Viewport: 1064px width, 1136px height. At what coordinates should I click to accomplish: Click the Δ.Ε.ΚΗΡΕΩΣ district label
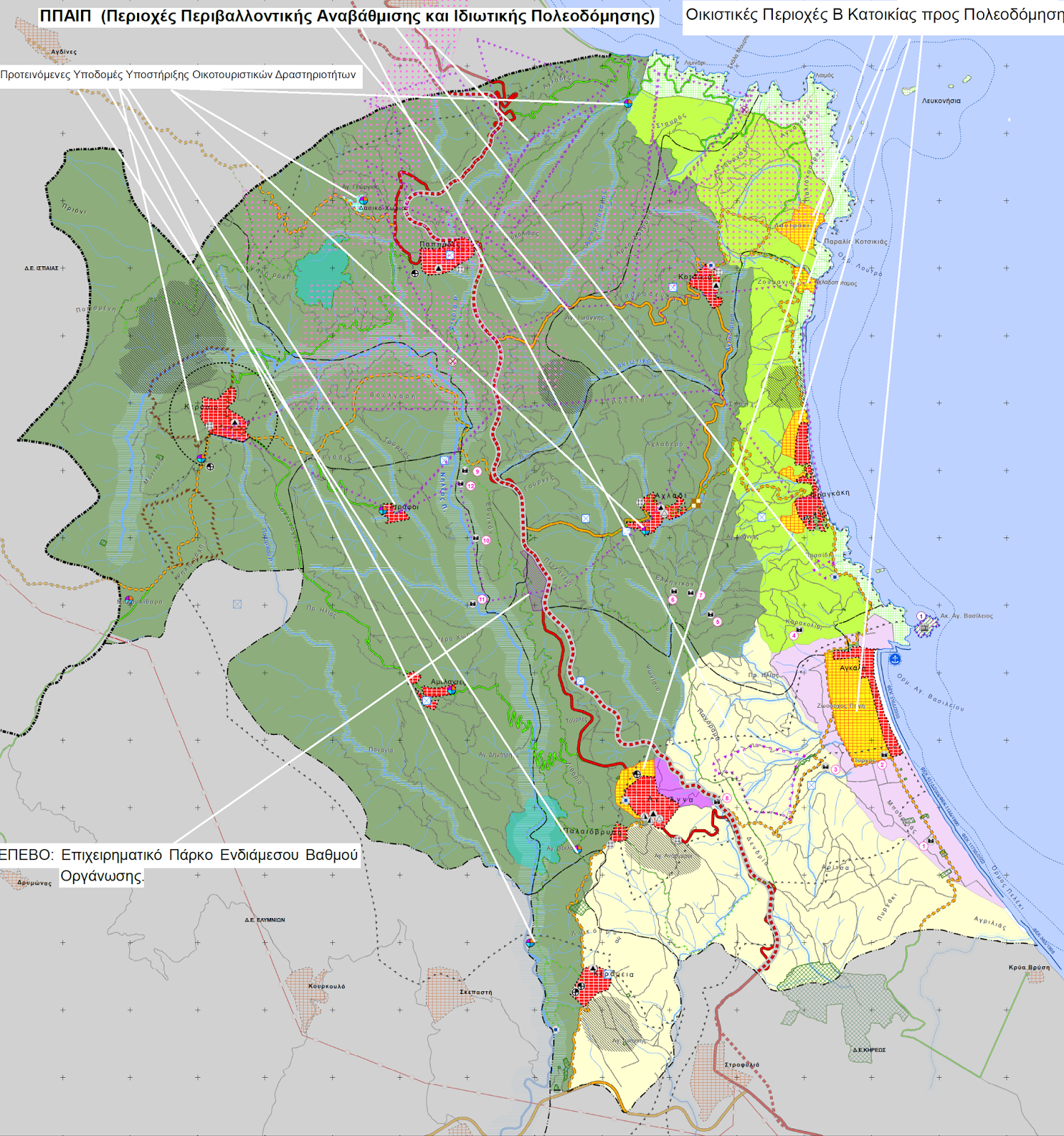tap(869, 1049)
